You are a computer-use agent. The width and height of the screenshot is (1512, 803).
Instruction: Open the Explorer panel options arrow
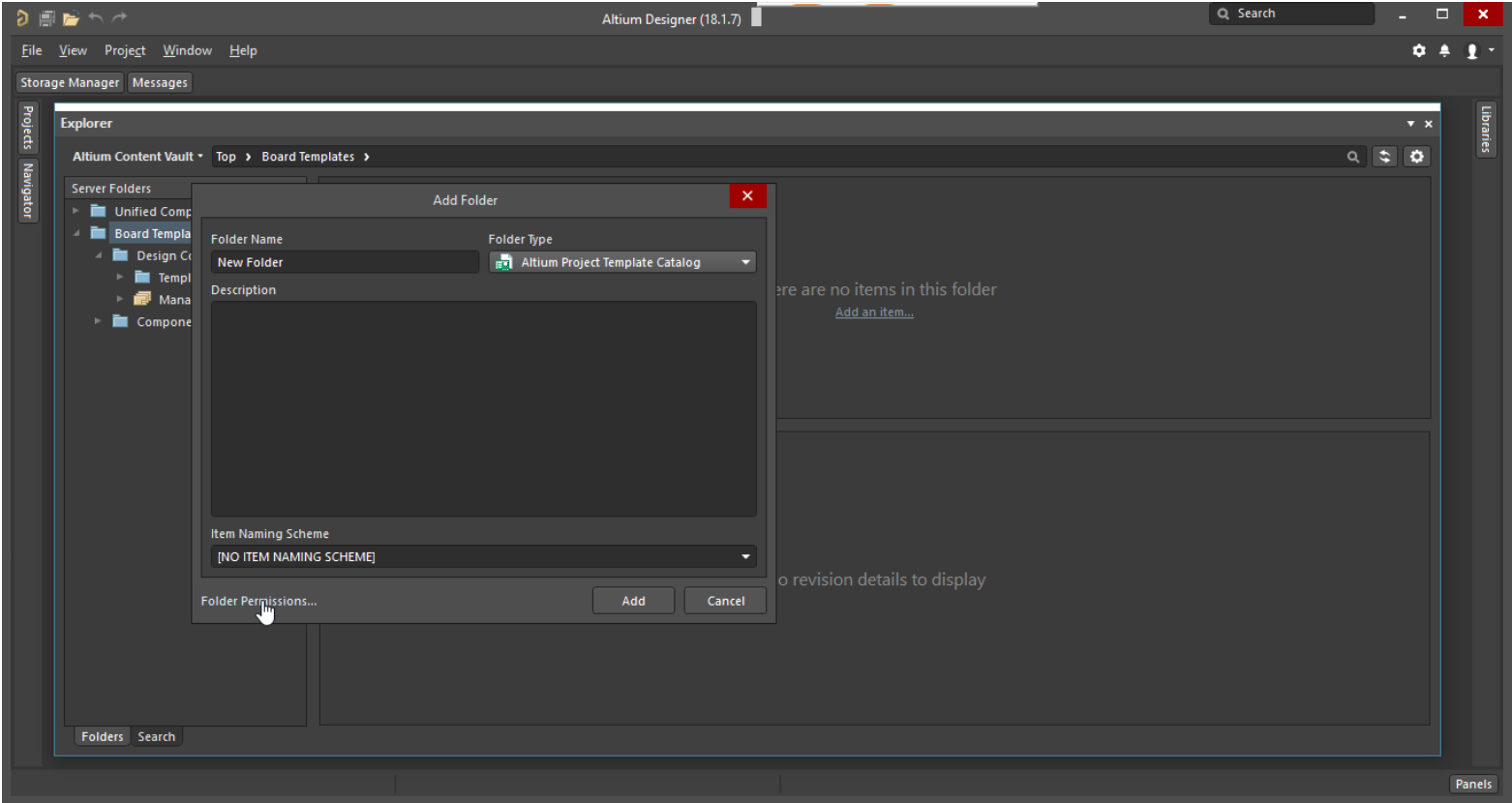1410,124
